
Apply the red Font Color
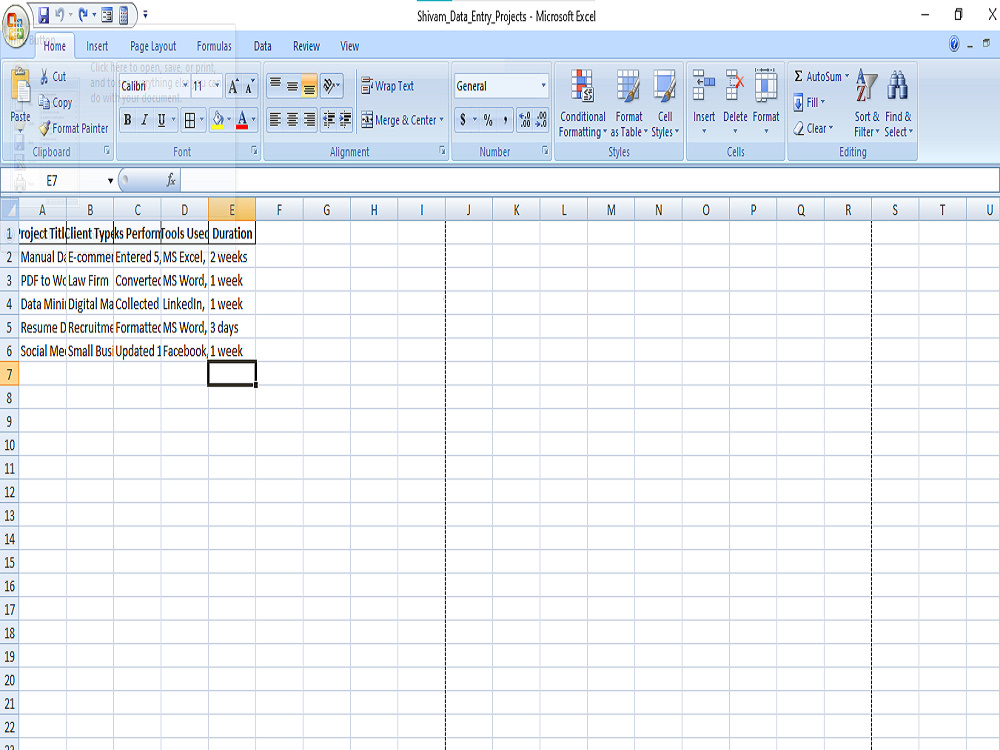coord(242,120)
